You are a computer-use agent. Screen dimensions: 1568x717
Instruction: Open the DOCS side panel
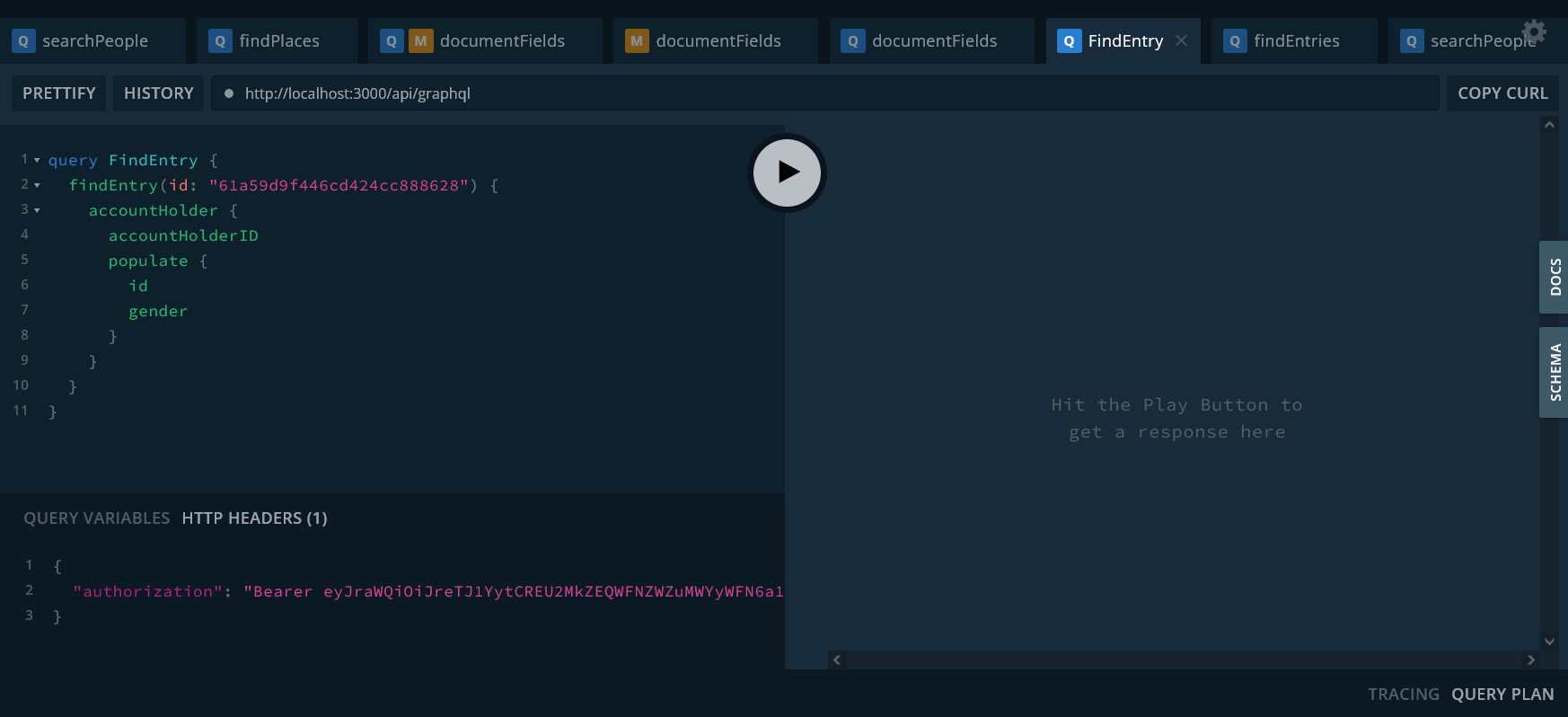[x=1555, y=277]
